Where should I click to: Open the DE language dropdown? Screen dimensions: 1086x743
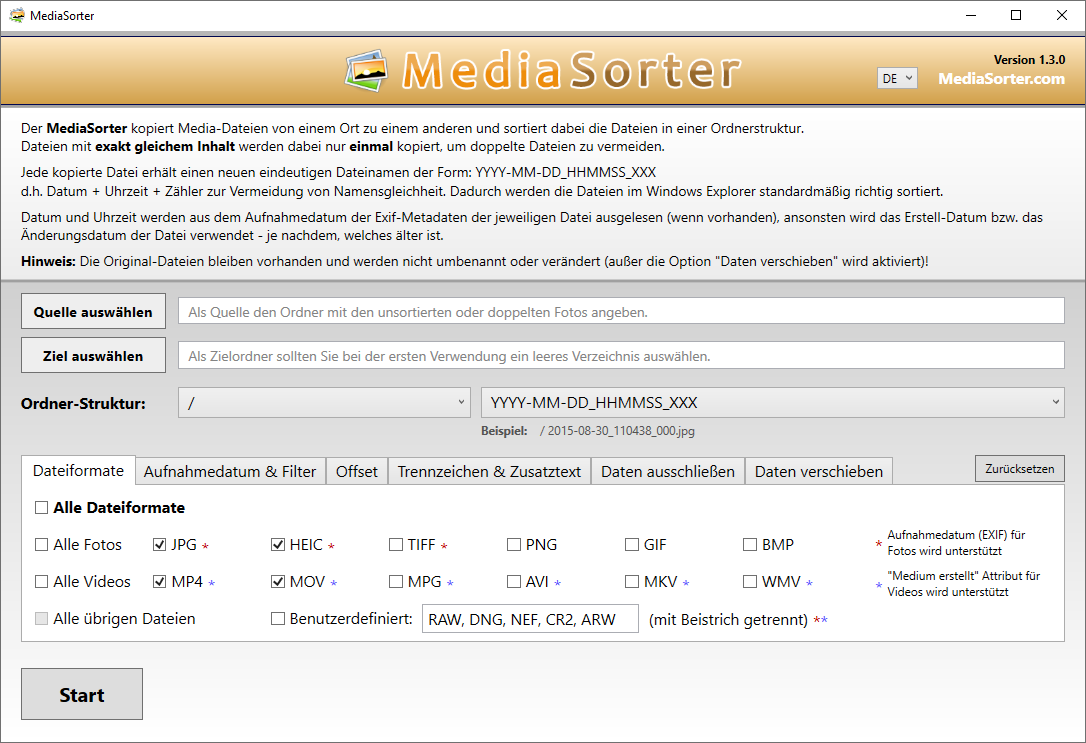click(897, 78)
